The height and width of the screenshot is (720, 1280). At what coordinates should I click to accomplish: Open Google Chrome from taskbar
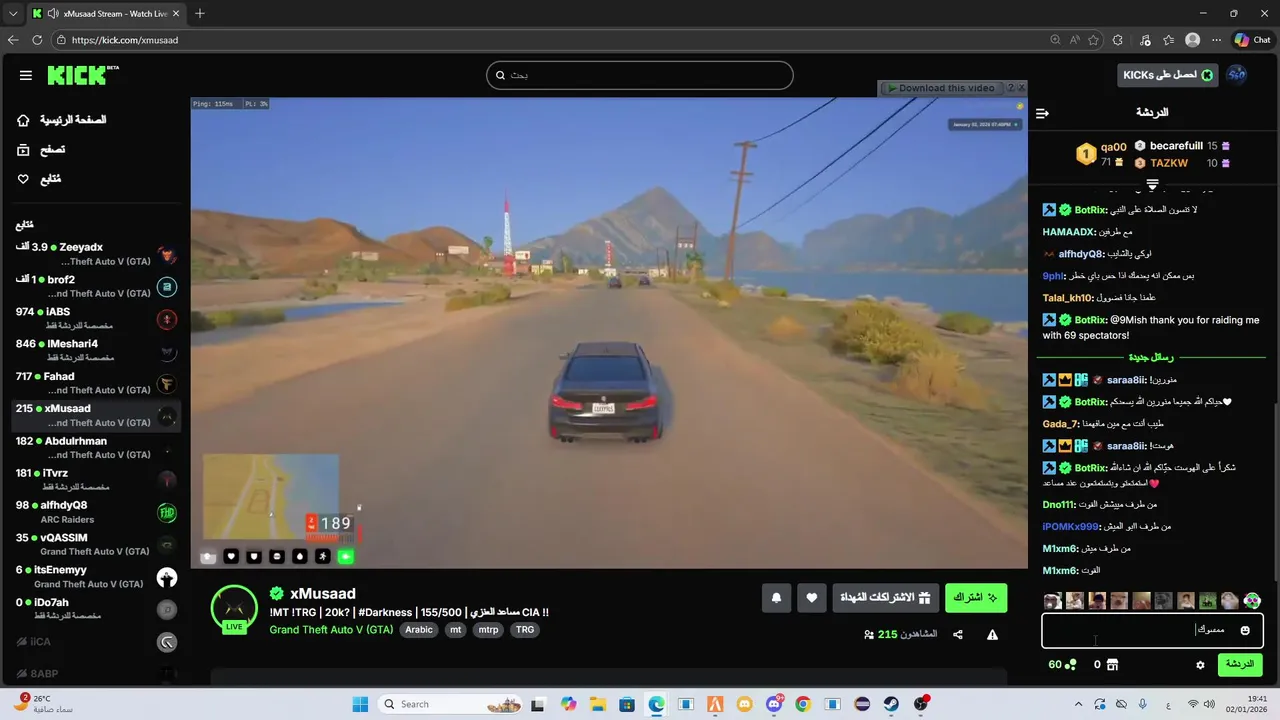tap(803, 704)
